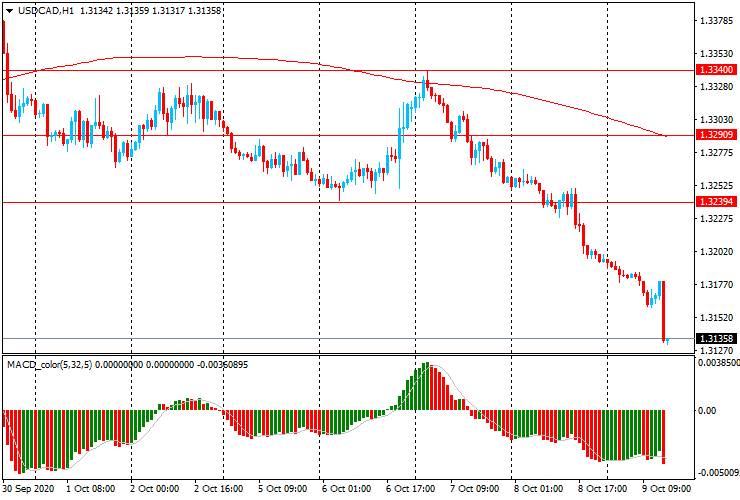Click the 8 Oct 01:00 time label

pyautogui.click(x=538, y=489)
